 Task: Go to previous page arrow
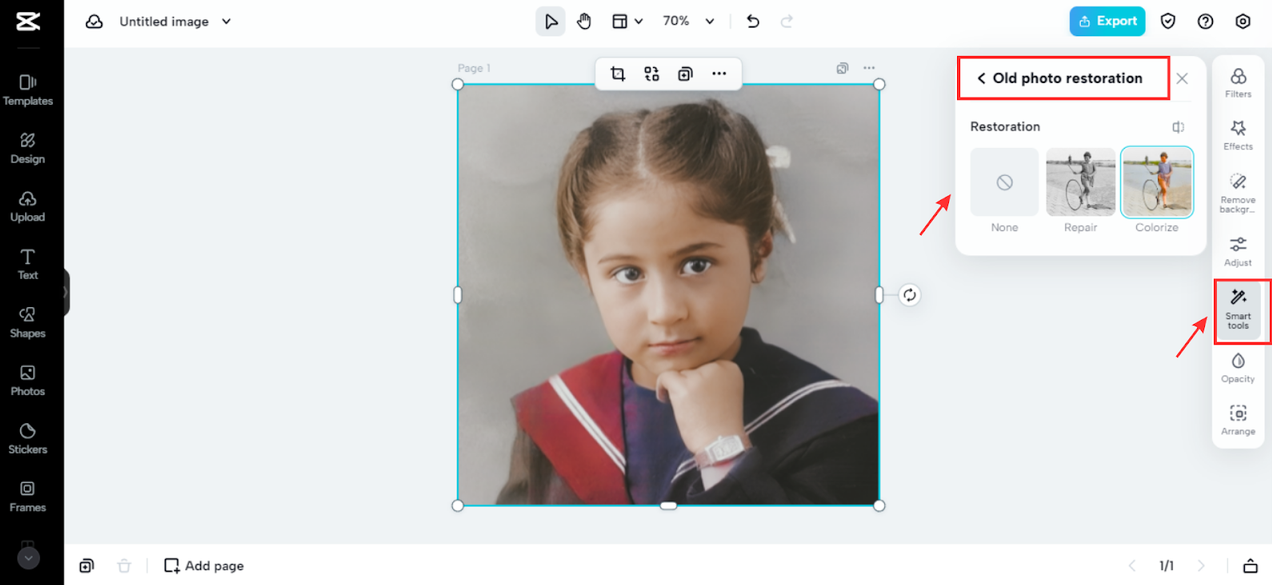[x=1132, y=566]
